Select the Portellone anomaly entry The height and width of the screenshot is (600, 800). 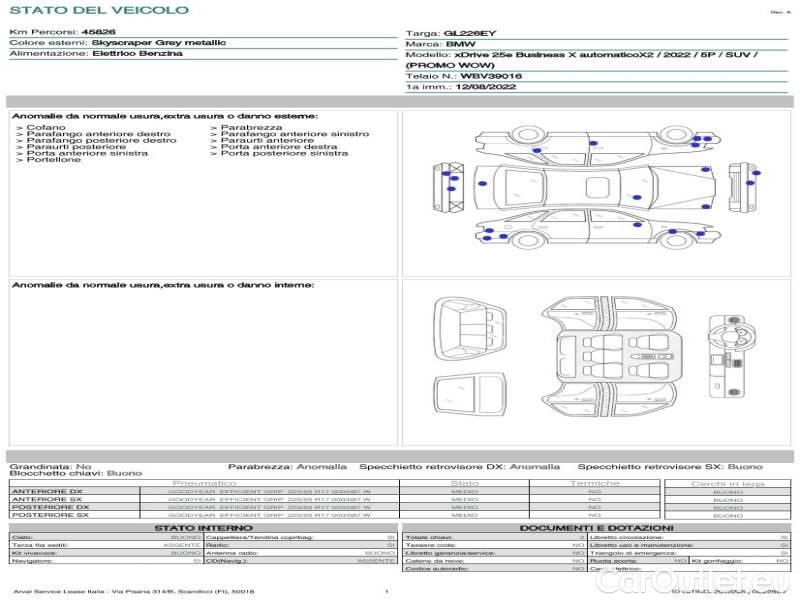(x=48, y=160)
